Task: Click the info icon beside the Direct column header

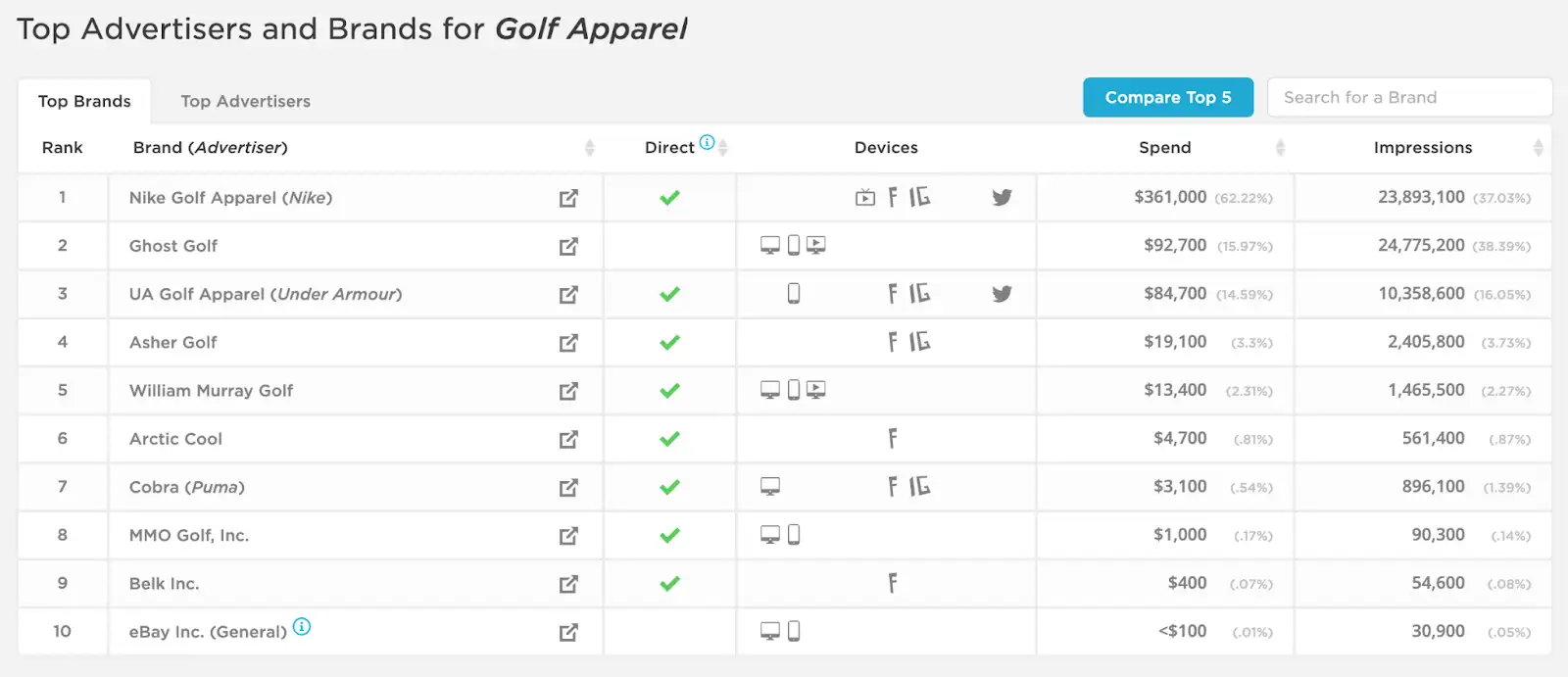Action: tap(709, 140)
